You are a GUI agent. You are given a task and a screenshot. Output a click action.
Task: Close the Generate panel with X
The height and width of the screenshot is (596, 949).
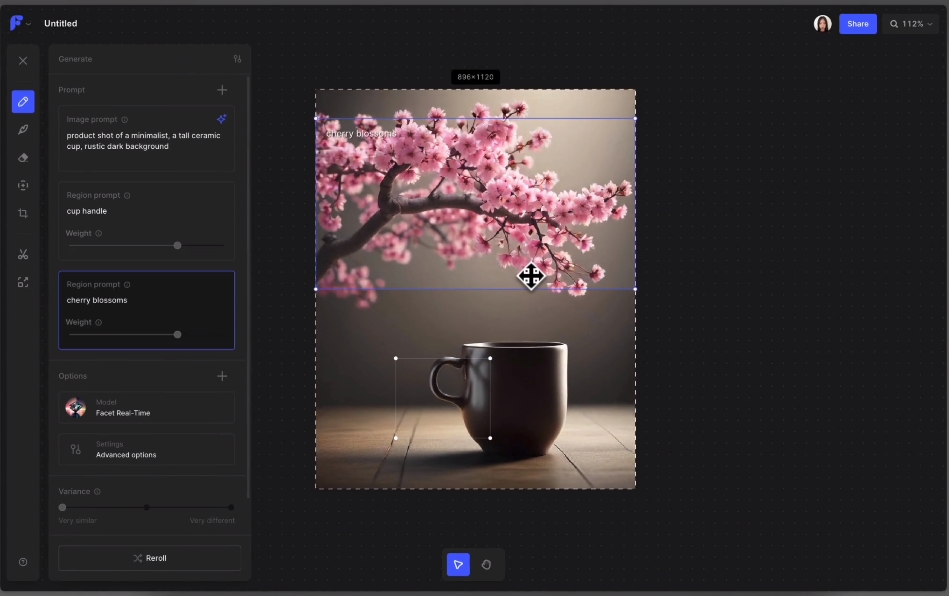[x=23, y=61]
